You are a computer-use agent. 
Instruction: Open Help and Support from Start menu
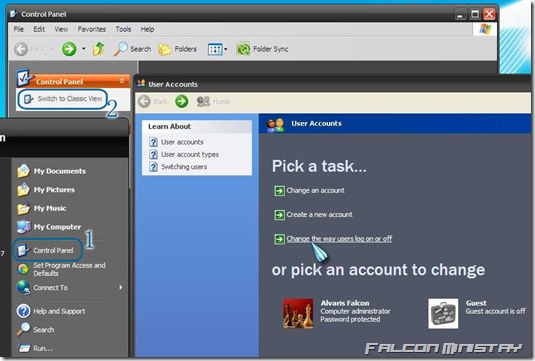coord(51,311)
